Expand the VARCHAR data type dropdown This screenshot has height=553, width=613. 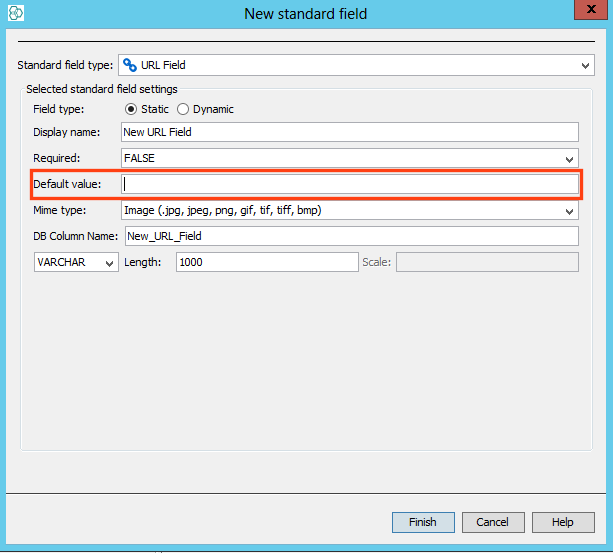tap(109, 263)
